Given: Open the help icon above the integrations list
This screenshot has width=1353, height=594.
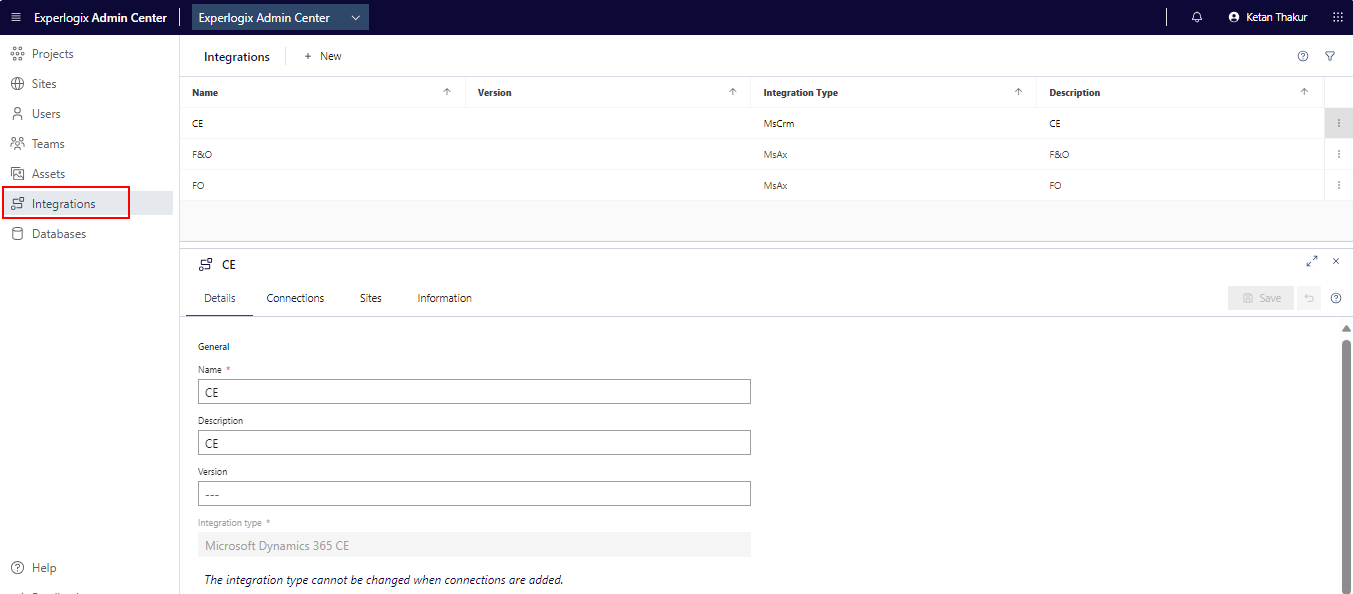Looking at the screenshot, I should (1303, 57).
